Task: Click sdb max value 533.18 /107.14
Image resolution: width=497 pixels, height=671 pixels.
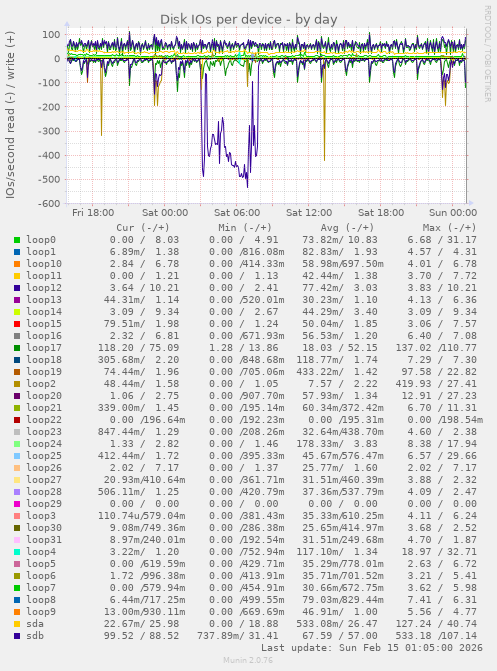Action: pos(437,636)
